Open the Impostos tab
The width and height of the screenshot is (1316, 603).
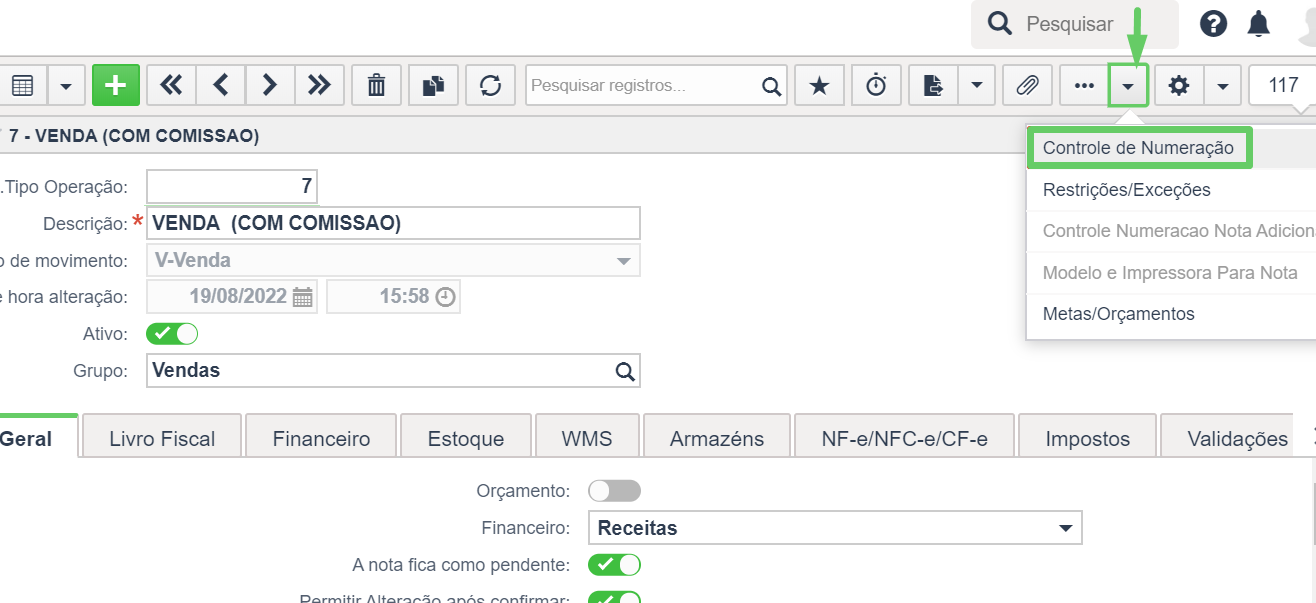(x=1088, y=438)
